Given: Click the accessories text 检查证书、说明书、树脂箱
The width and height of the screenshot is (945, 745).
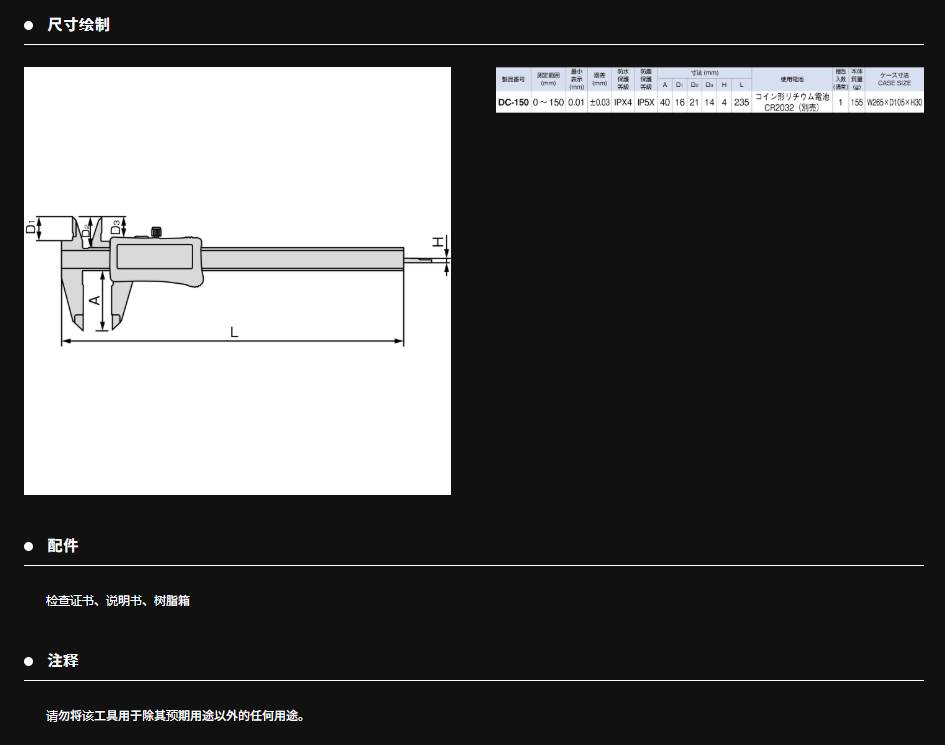Looking at the screenshot, I should [x=118, y=601].
